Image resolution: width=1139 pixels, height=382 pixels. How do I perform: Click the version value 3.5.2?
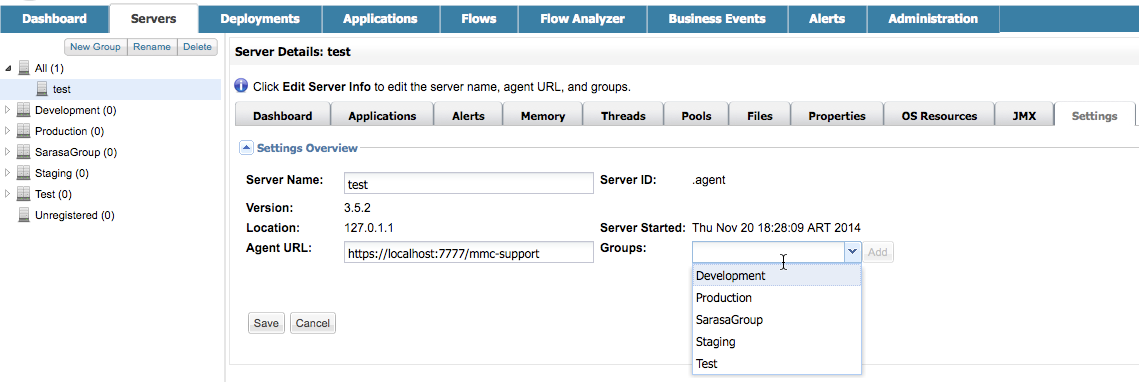pyautogui.click(x=358, y=208)
